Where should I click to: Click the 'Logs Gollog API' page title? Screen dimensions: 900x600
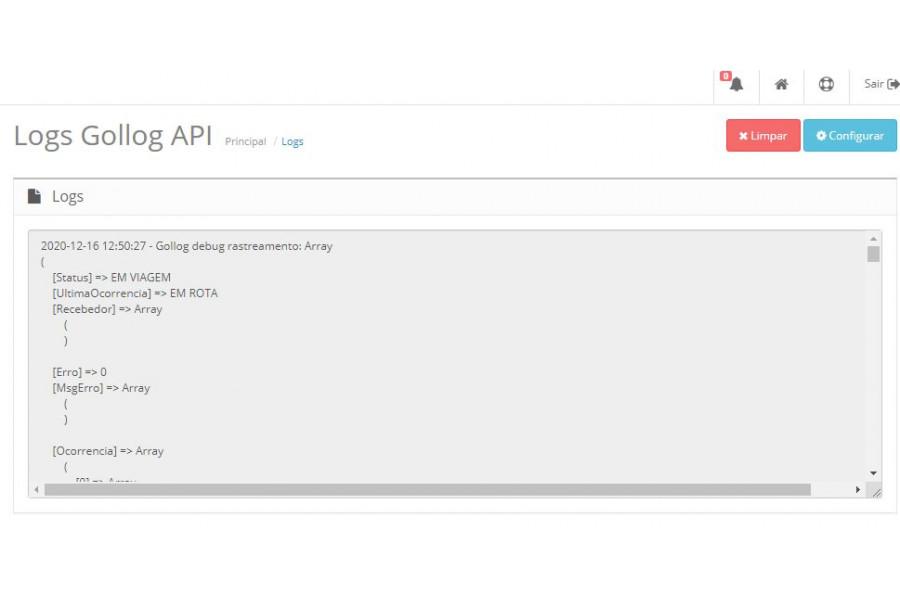(x=113, y=136)
